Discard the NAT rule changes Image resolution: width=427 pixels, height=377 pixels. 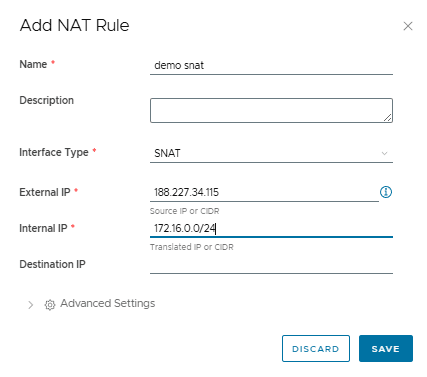[x=316, y=349]
